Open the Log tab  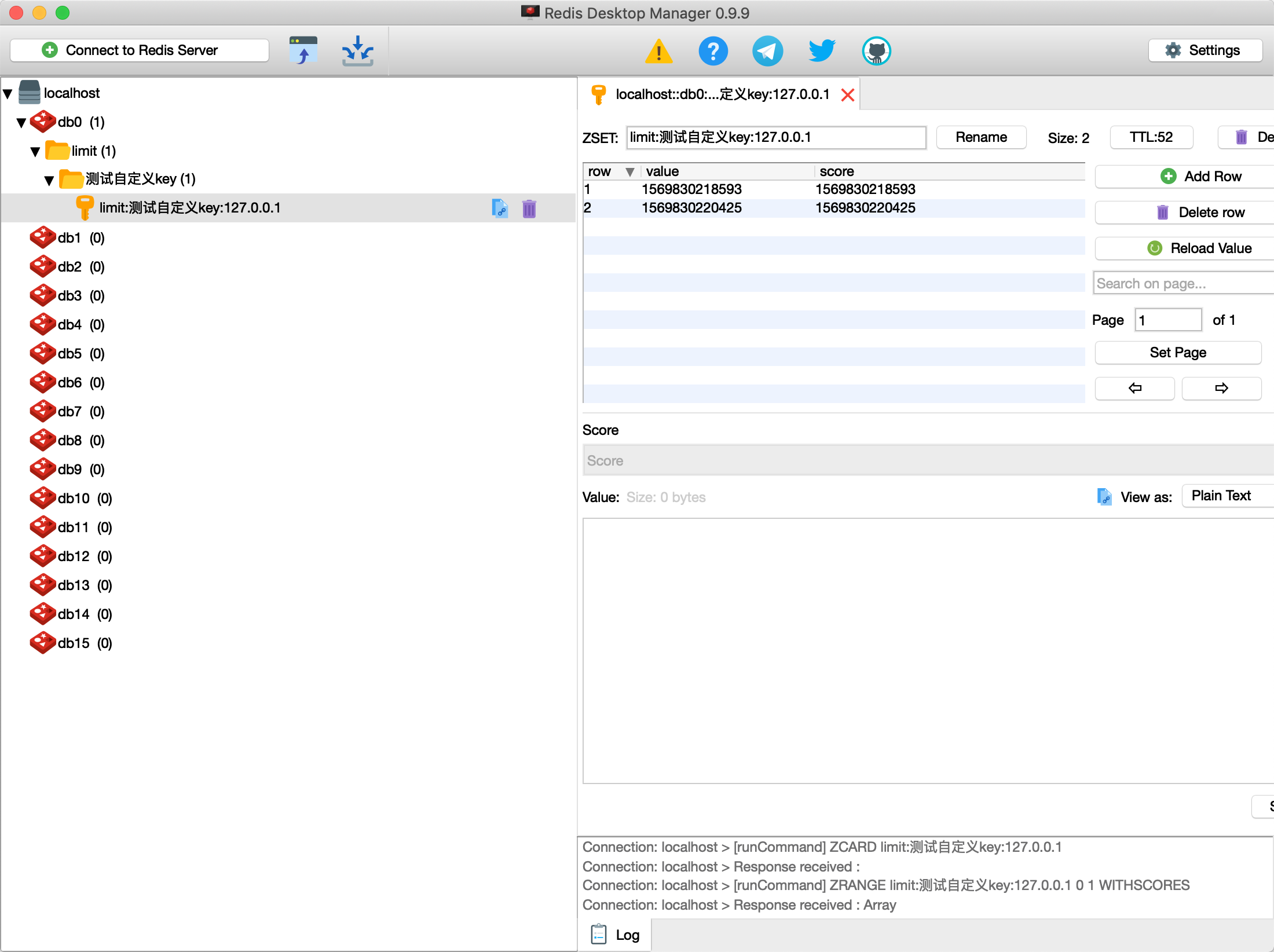615,935
